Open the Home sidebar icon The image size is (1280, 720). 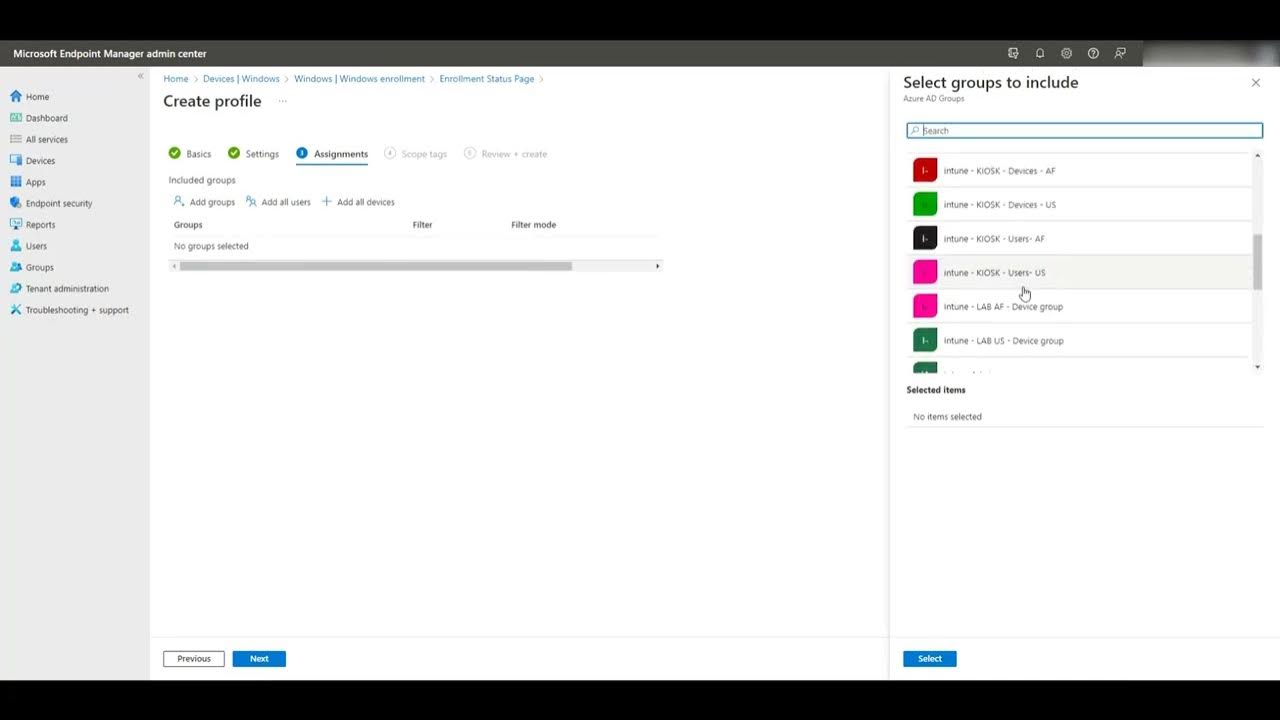point(16,97)
